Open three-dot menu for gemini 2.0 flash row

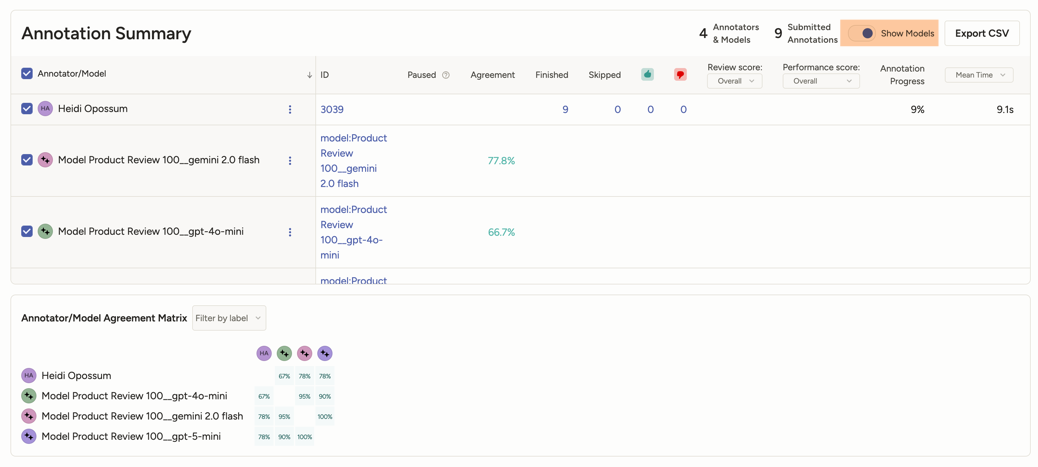tap(290, 161)
